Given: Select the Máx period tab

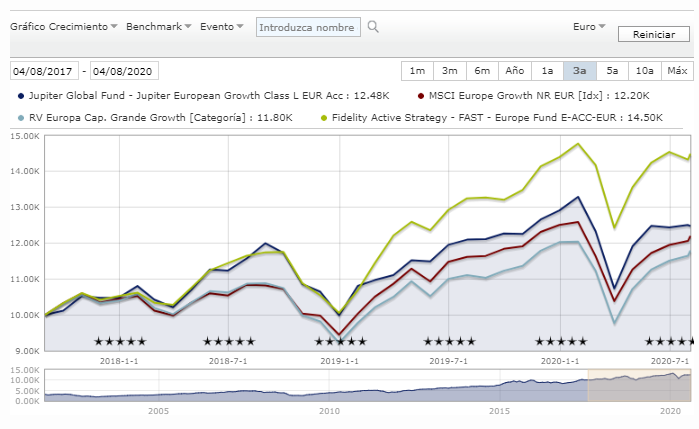Looking at the screenshot, I should (677, 71).
